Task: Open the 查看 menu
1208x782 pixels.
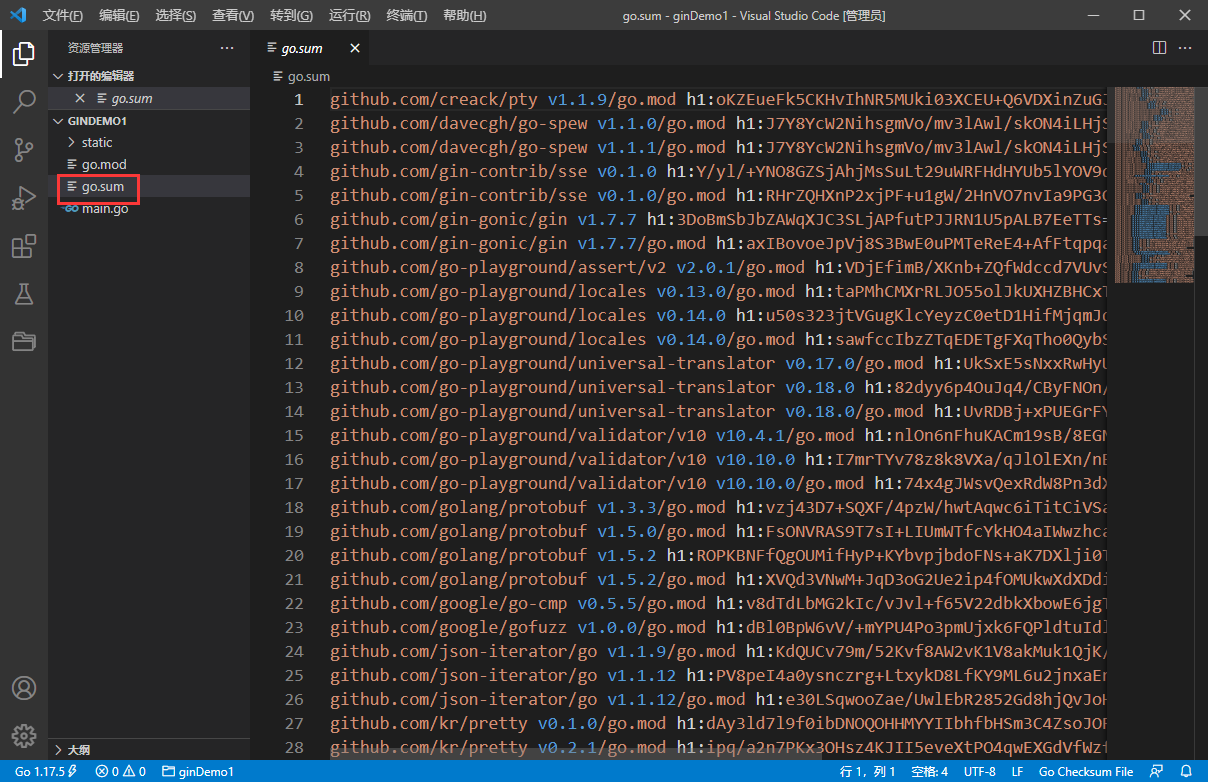Action: point(234,15)
